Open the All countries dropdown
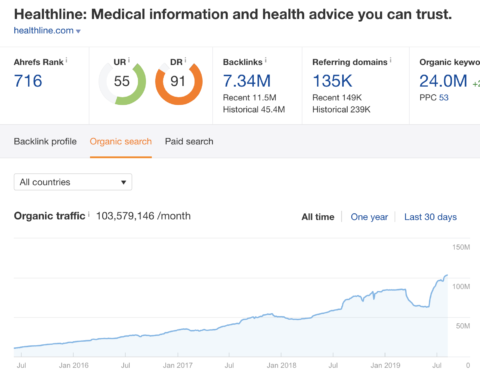 click(x=73, y=182)
